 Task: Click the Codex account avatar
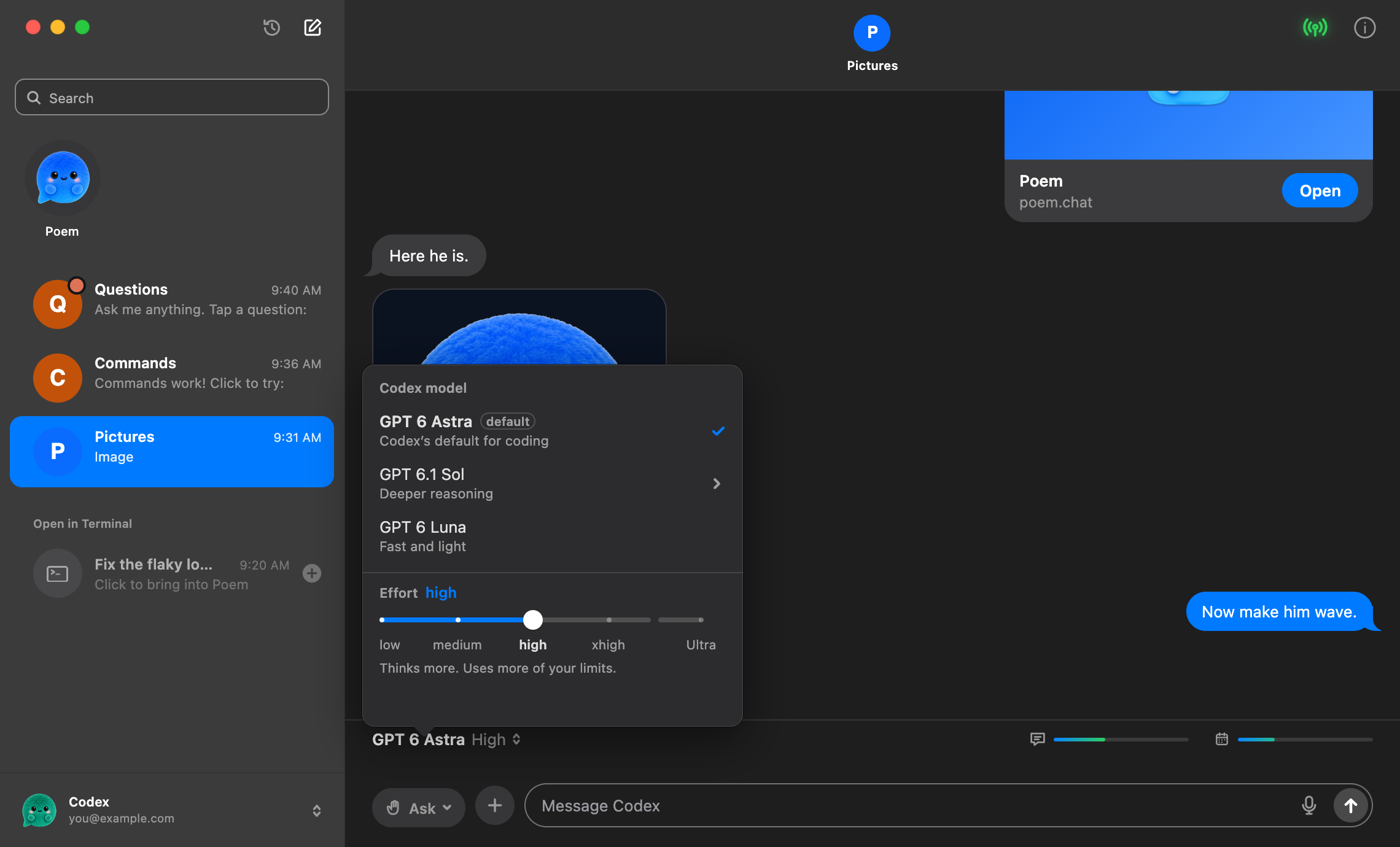click(x=39, y=810)
